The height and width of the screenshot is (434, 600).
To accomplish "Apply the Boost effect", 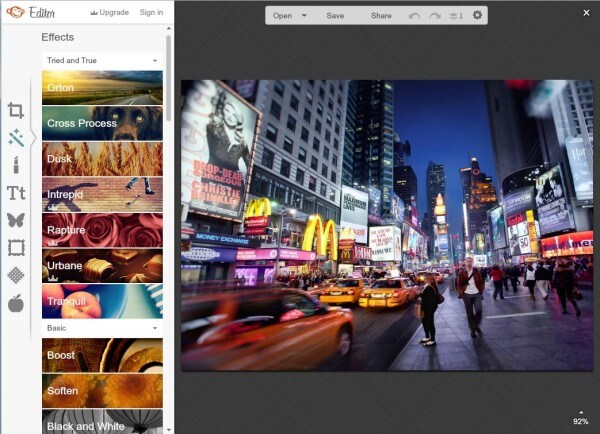I will pos(102,355).
